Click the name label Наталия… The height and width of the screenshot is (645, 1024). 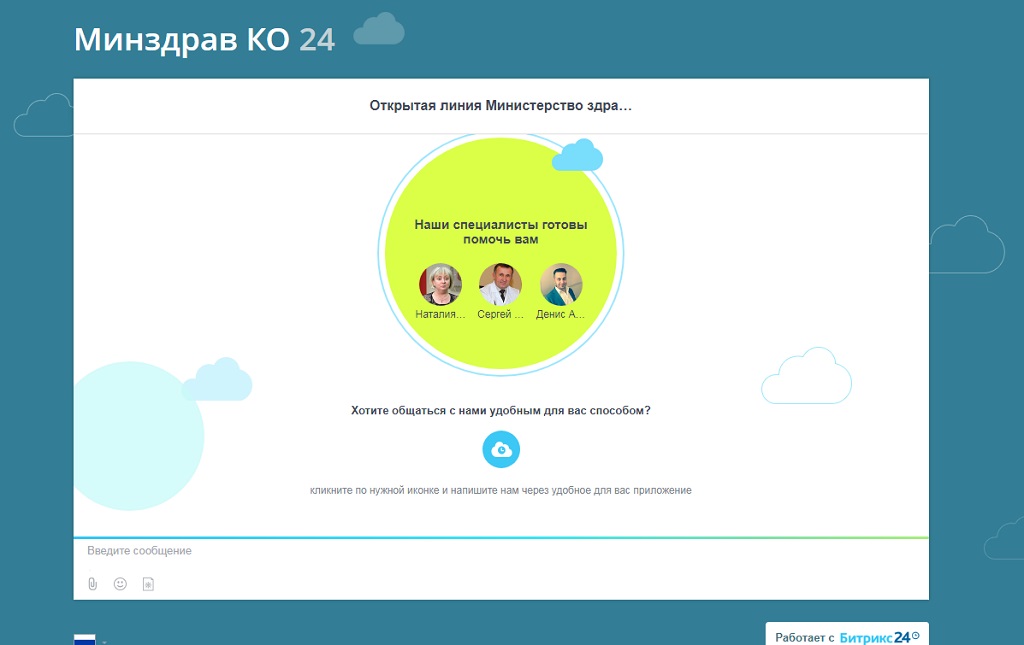click(x=440, y=314)
